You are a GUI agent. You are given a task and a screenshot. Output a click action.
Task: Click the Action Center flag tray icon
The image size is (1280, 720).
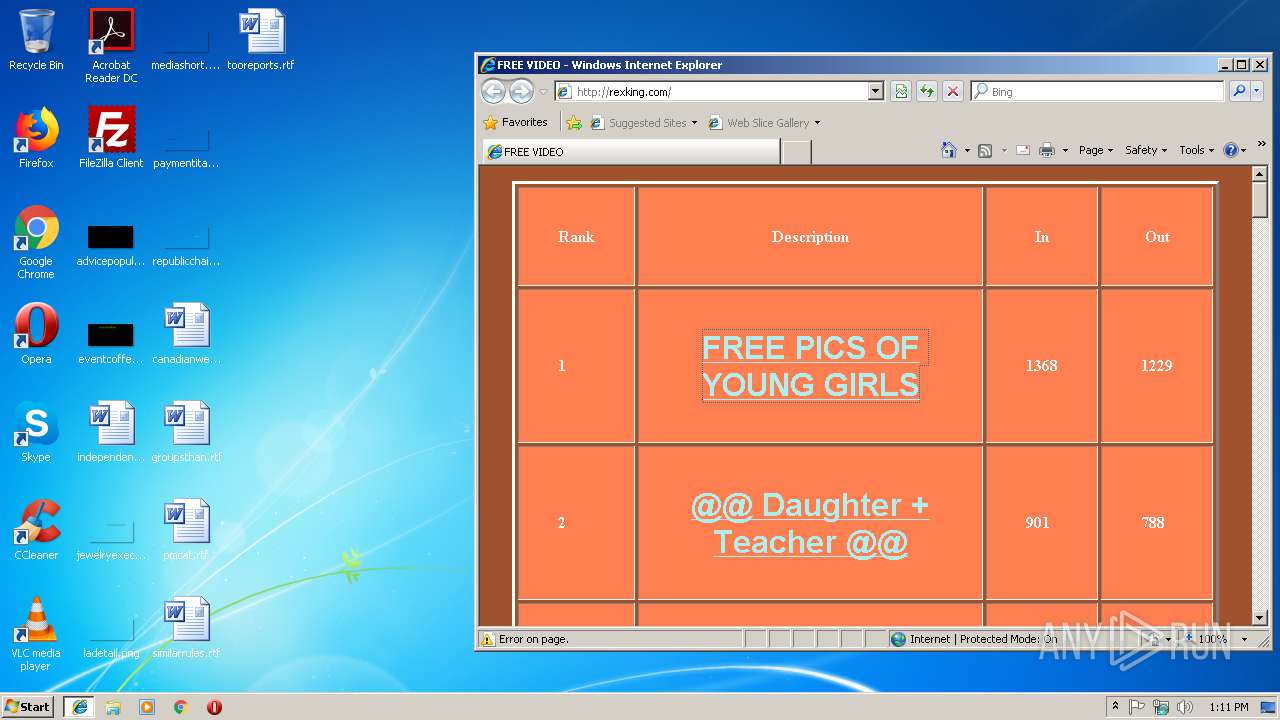(1137, 707)
